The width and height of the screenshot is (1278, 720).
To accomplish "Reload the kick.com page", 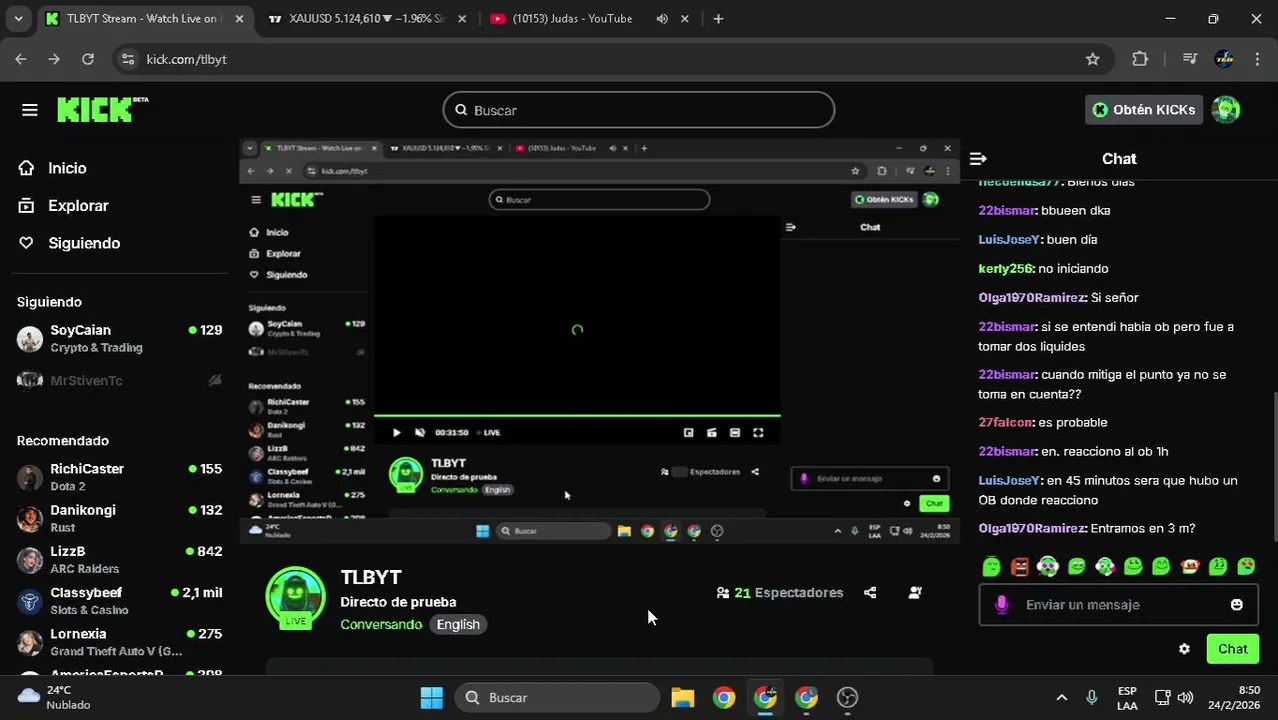I will click(88, 59).
